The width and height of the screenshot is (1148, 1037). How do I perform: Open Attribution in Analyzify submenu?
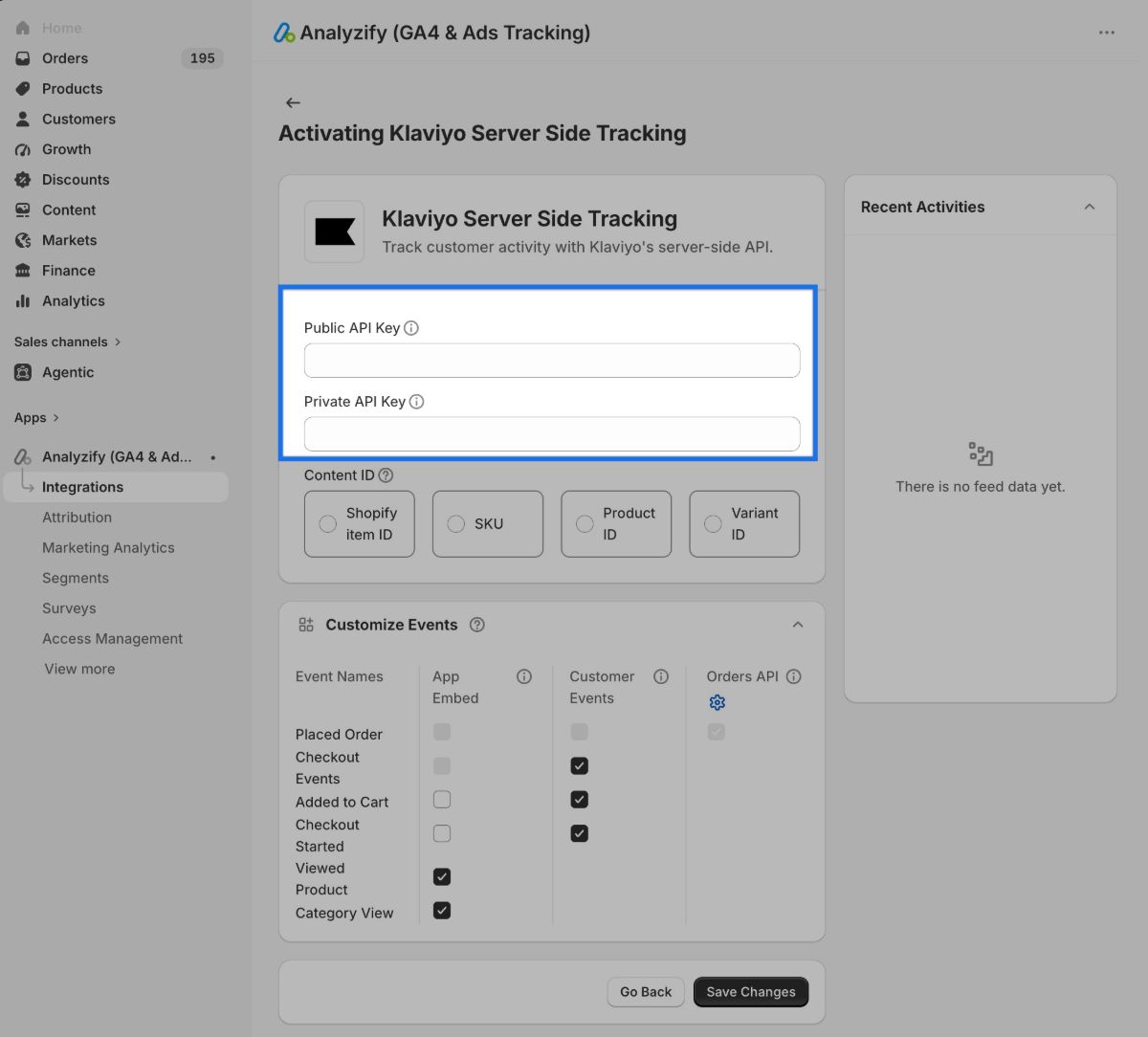click(77, 518)
